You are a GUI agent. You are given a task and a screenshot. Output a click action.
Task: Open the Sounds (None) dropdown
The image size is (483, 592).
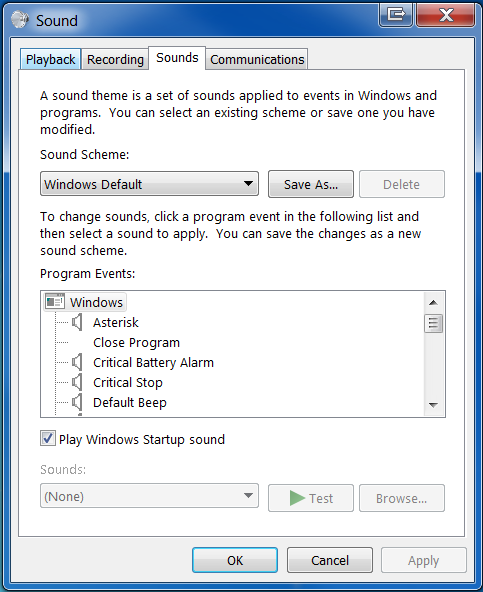point(149,496)
